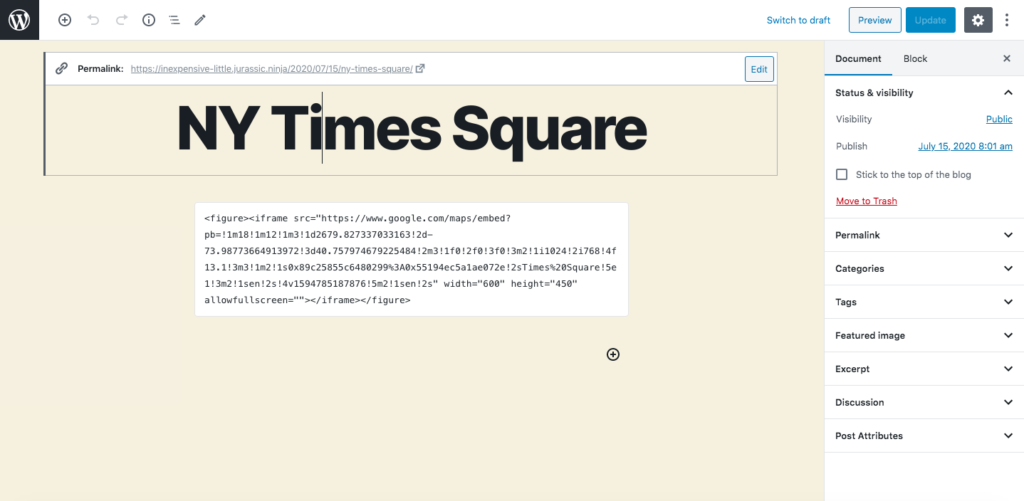Move the post to Trash
The image size is (1024, 501).
(866, 201)
